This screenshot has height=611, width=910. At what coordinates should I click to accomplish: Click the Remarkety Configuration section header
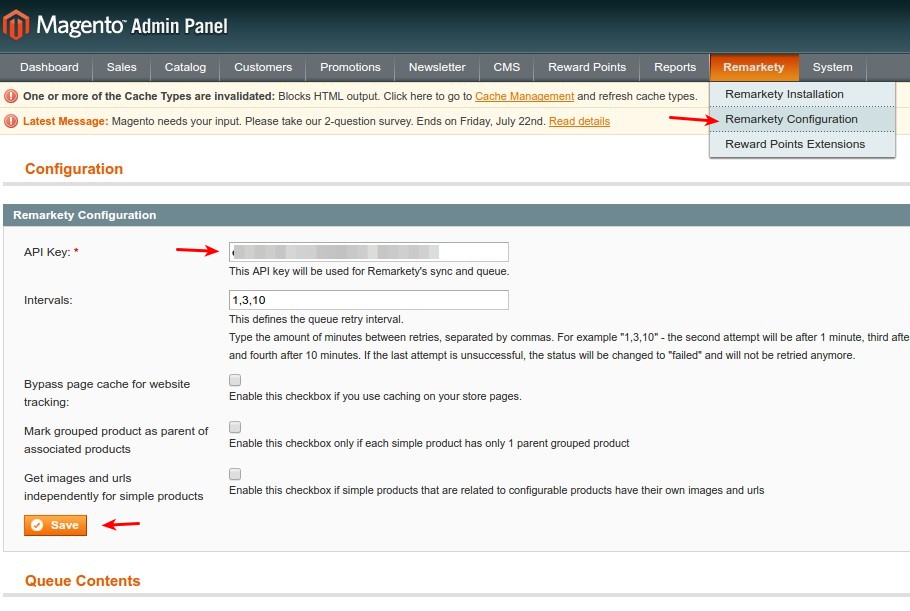(x=456, y=215)
